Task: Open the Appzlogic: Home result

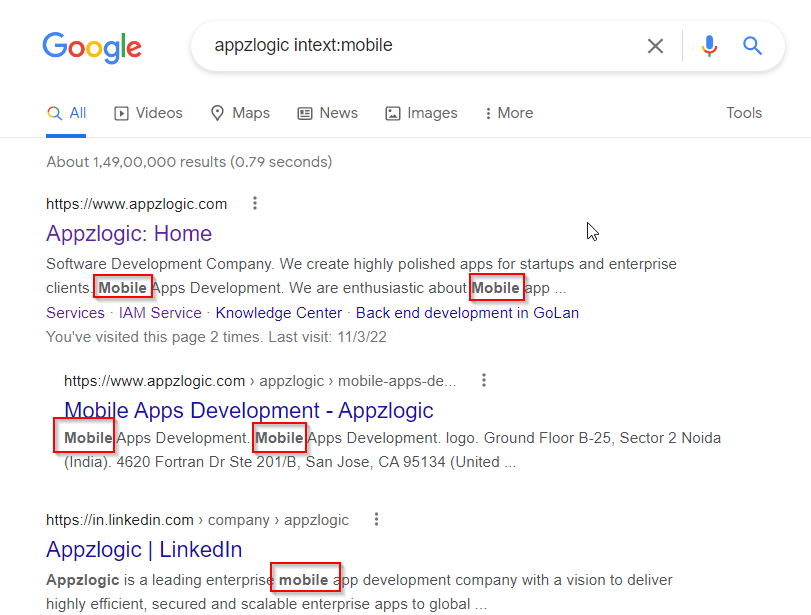Action: pos(129,234)
